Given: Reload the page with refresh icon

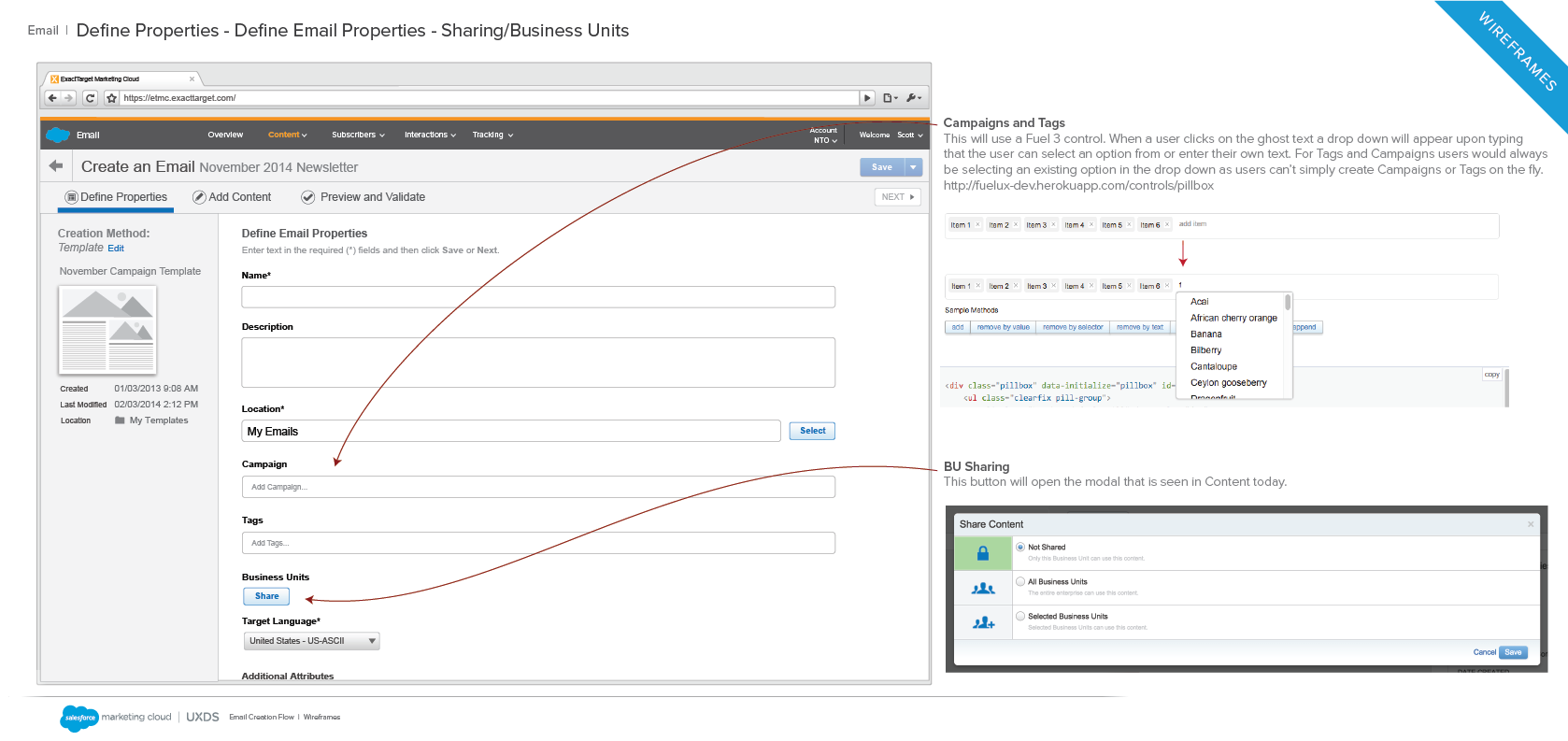Looking at the screenshot, I should [90, 97].
